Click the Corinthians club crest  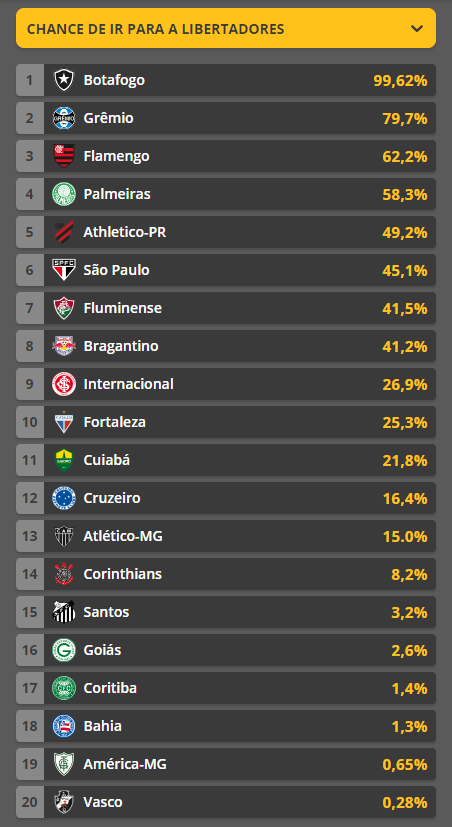pos(64,574)
